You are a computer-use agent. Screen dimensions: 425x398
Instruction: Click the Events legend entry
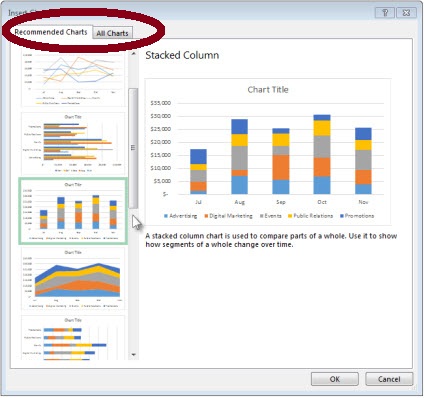click(x=271, y=216)
